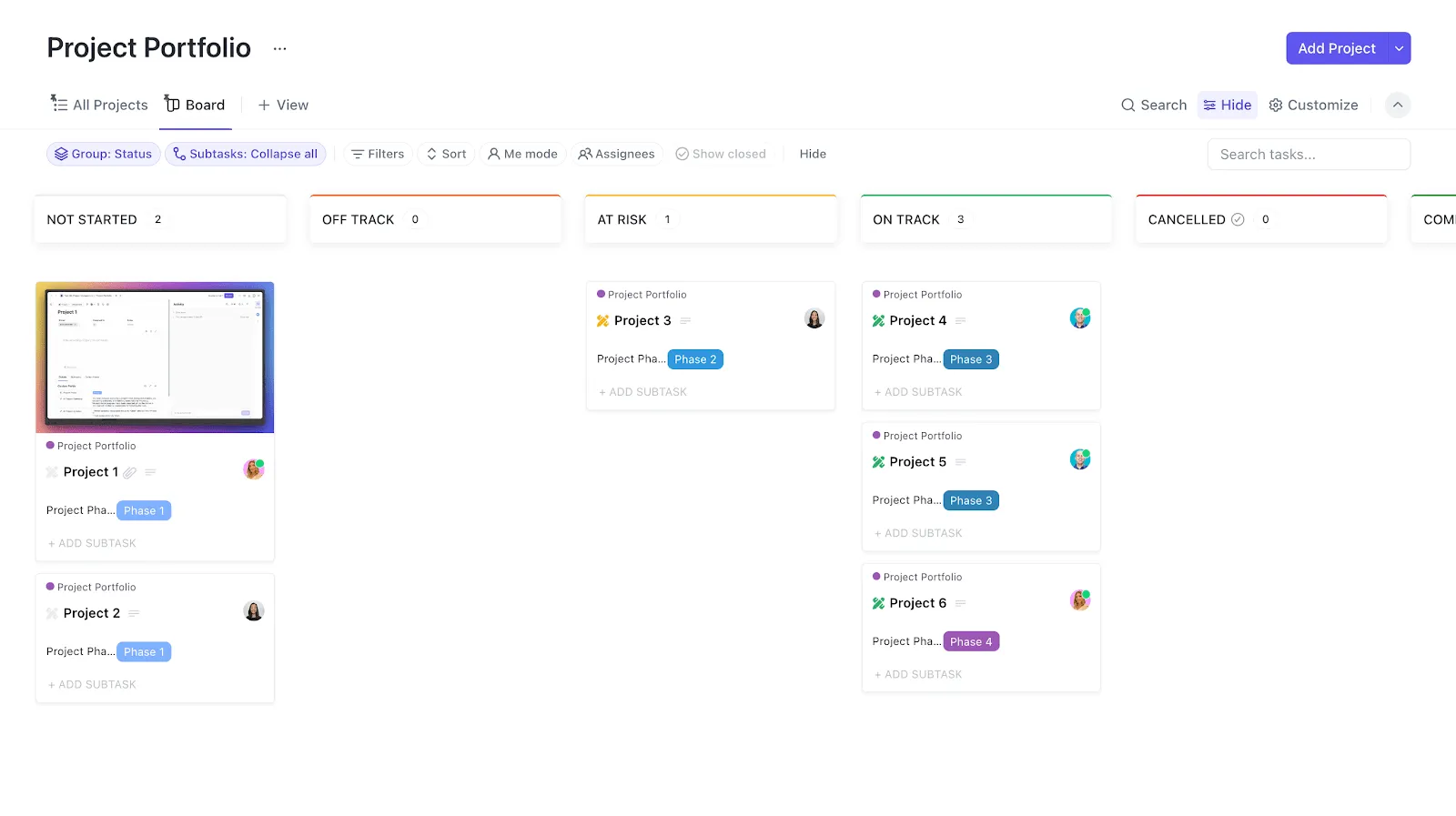The height and width of the screenshot is (816, 1456).
Task: Open Customize settings
Action: coord(1313,105)
